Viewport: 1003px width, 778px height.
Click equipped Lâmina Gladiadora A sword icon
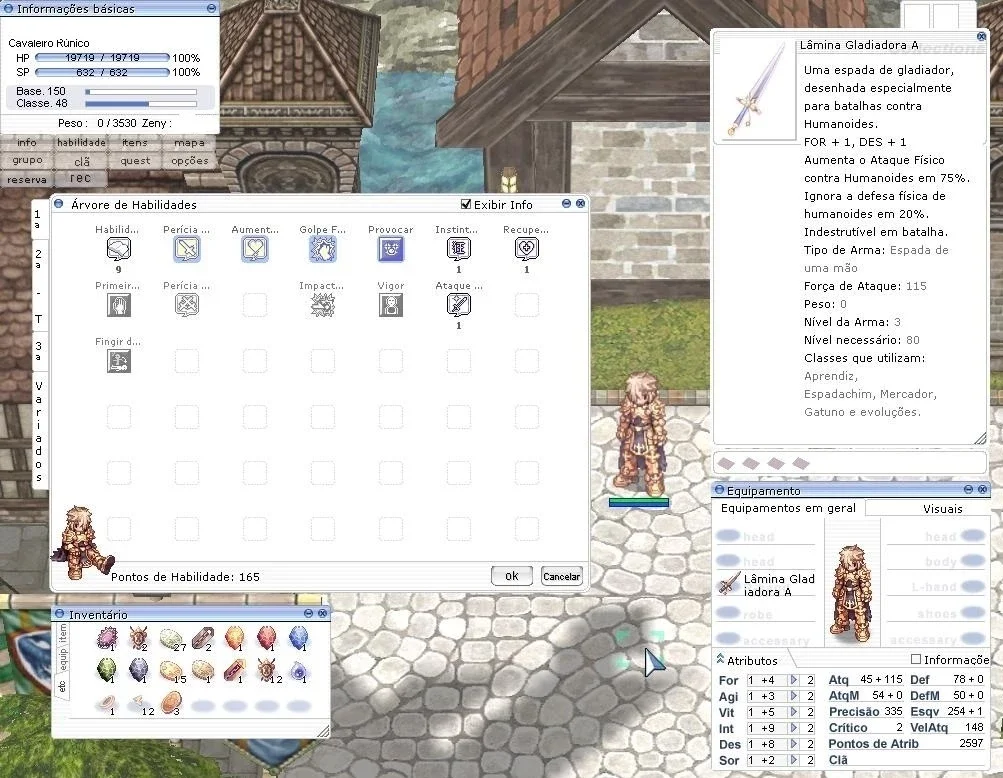(728, 584)
